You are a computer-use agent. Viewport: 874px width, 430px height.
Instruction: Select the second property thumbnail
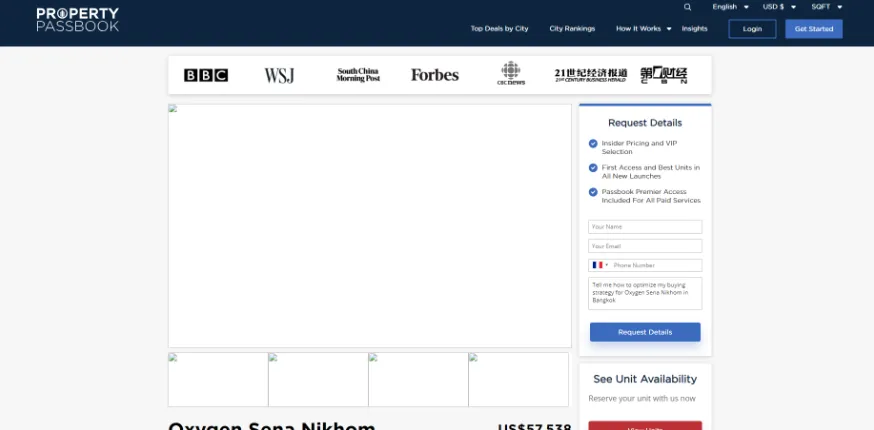tap(318, 379)
